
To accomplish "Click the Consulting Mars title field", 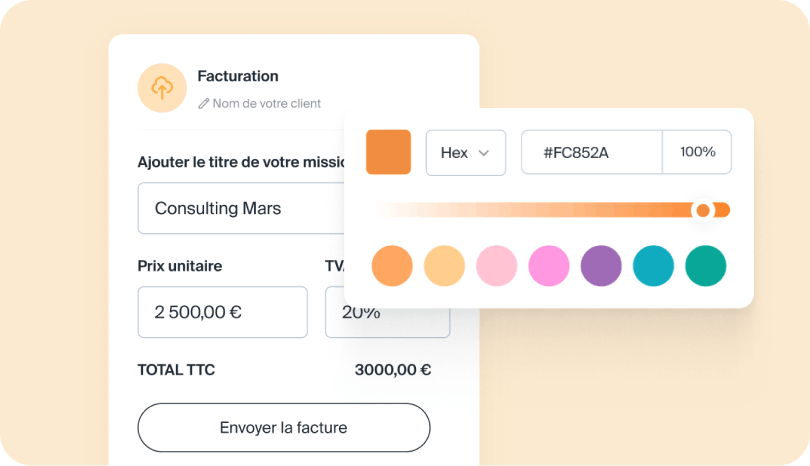I will [x=240, y=209].
